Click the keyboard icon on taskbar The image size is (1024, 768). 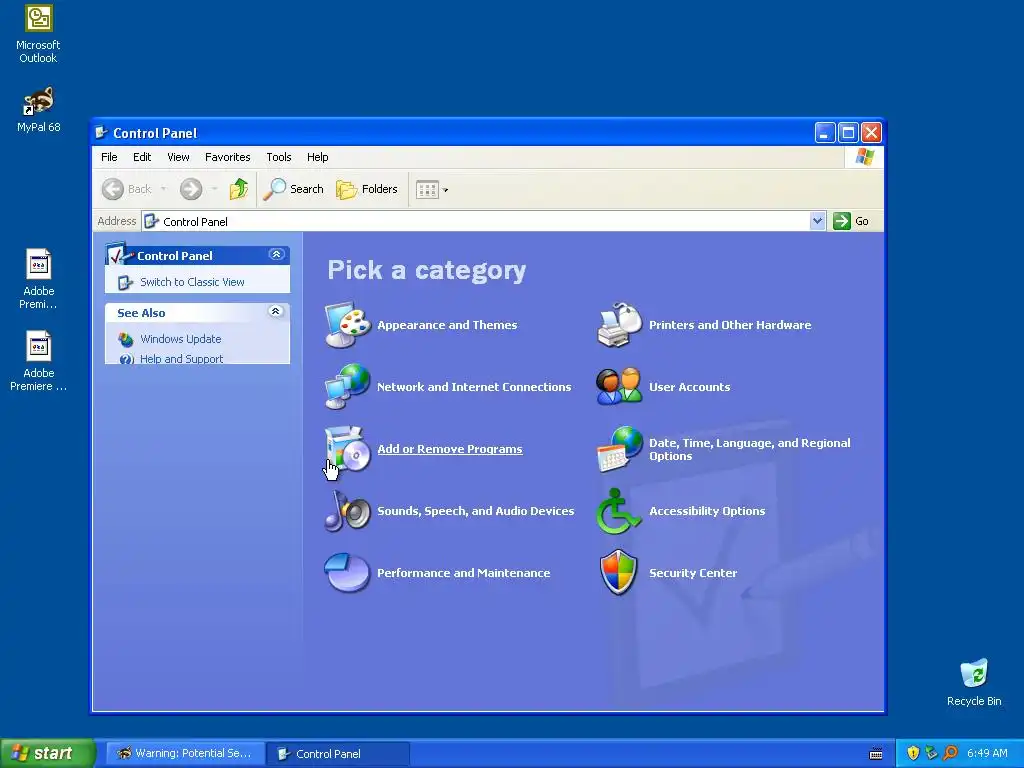click(876, 754)
